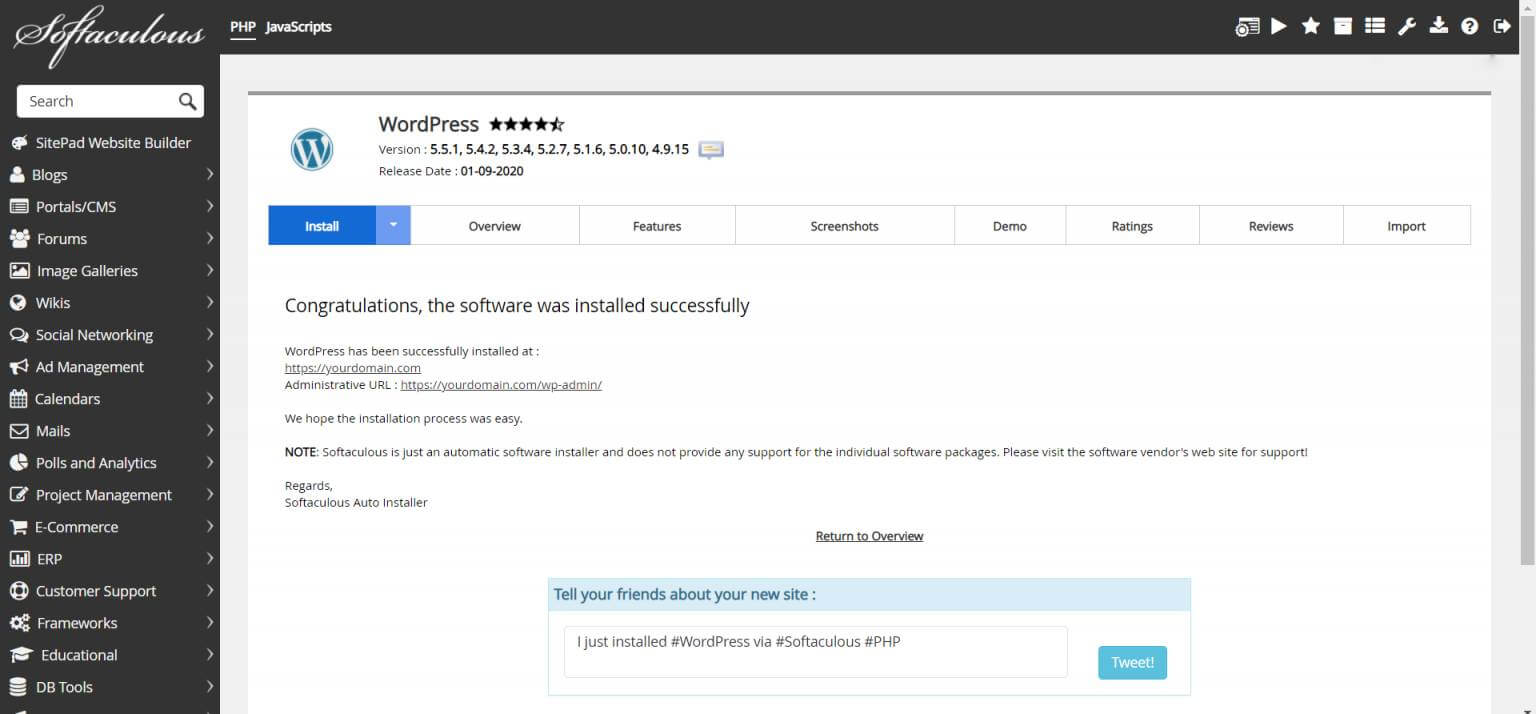
Task: Open the Screenshots tab
Action: click(x=845, y=226)
